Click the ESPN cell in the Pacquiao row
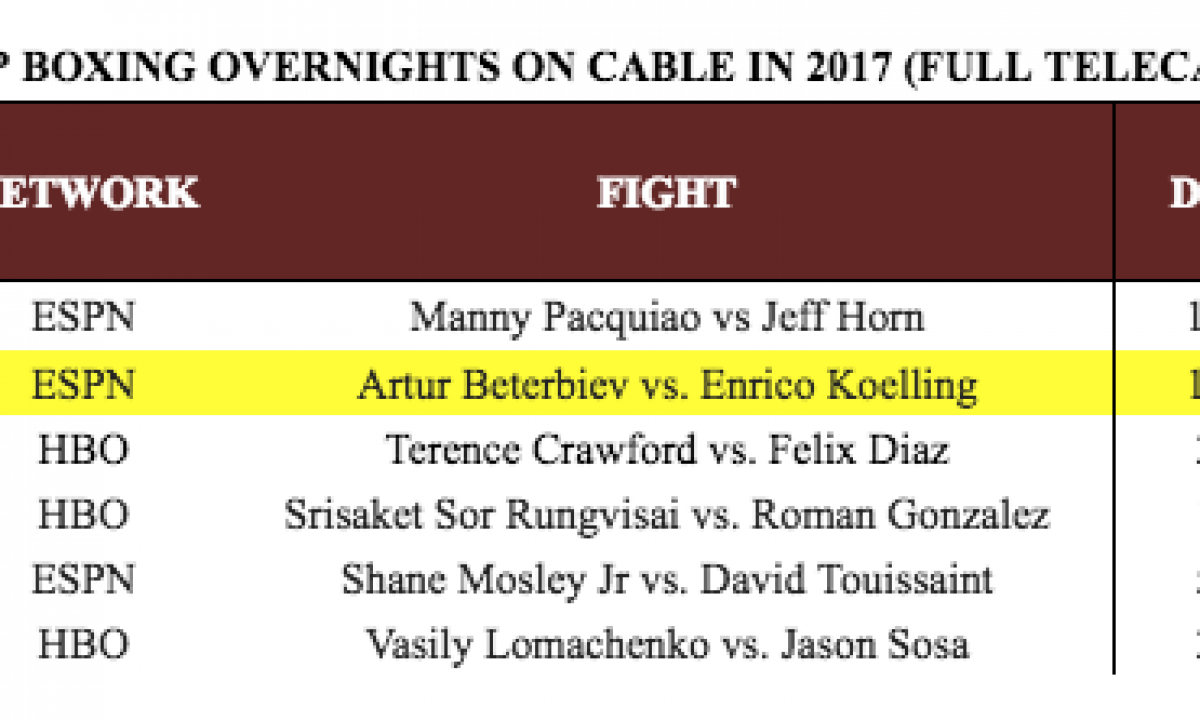 (83, 317)
